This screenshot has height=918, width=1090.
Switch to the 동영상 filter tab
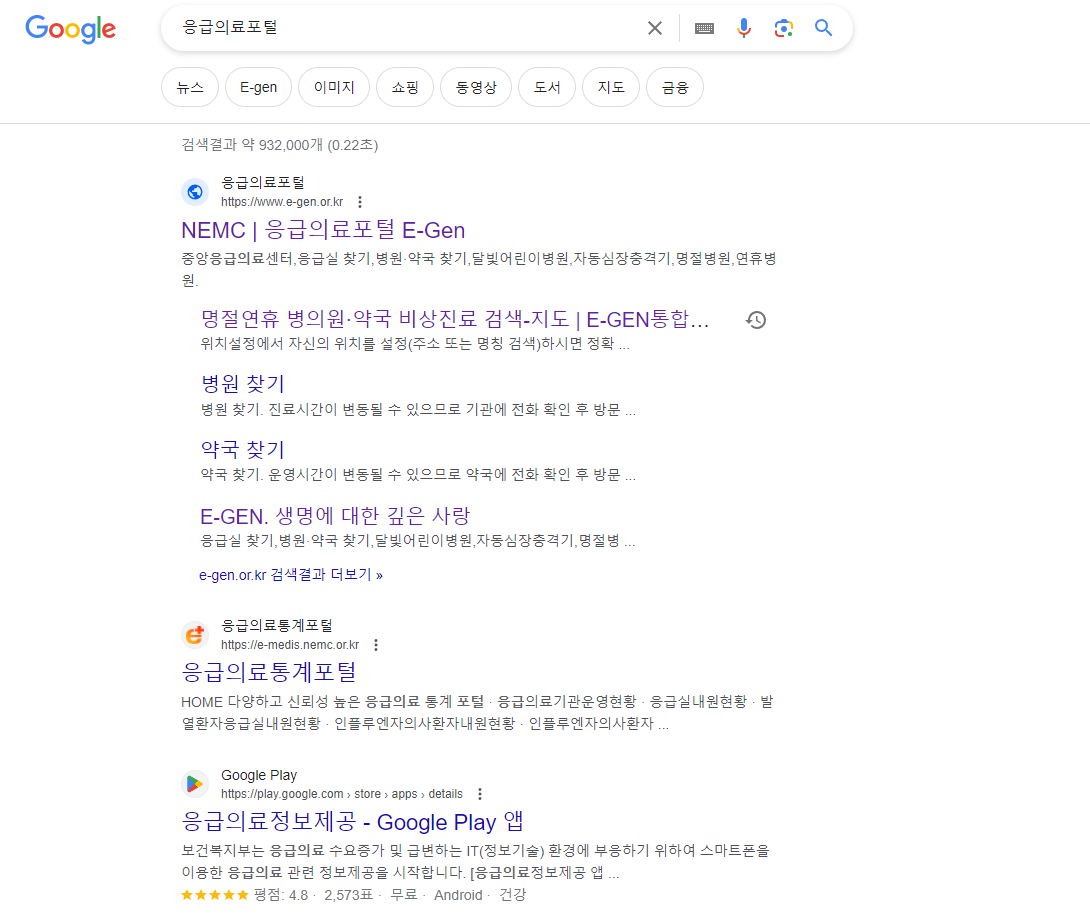click(475, 88)
